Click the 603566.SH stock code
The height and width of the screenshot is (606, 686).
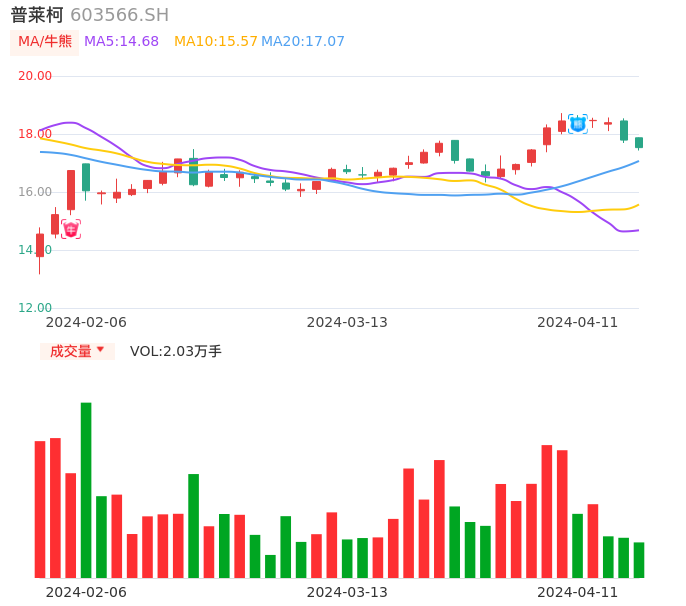120,15
